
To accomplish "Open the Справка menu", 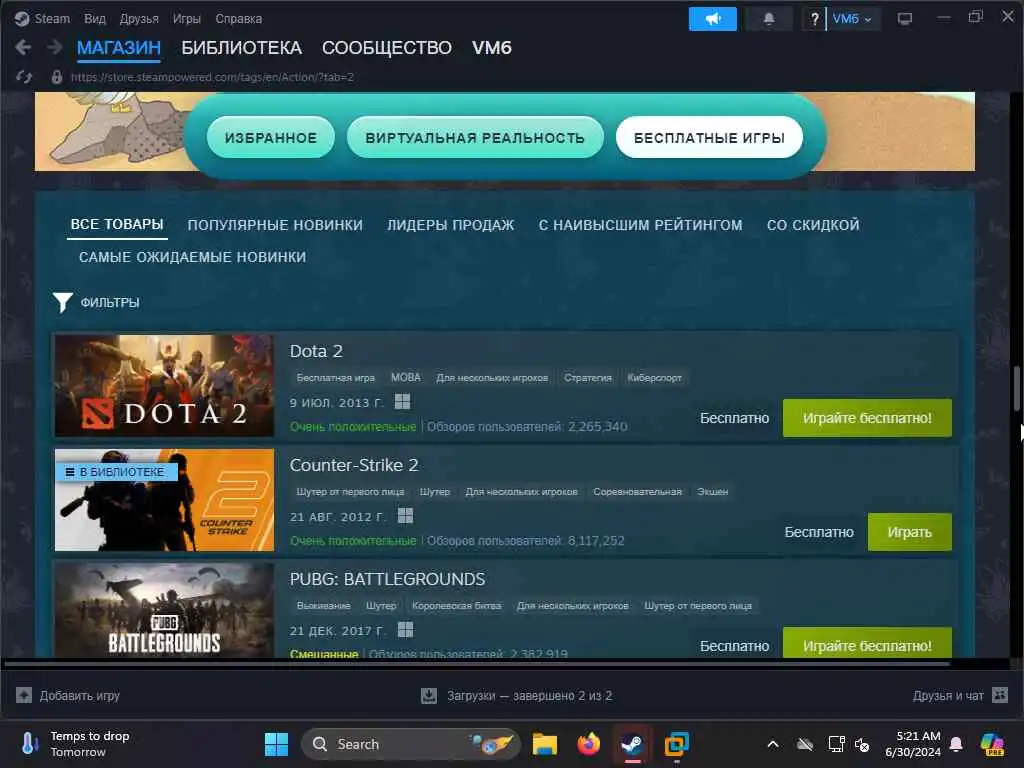I will (238, 18).
